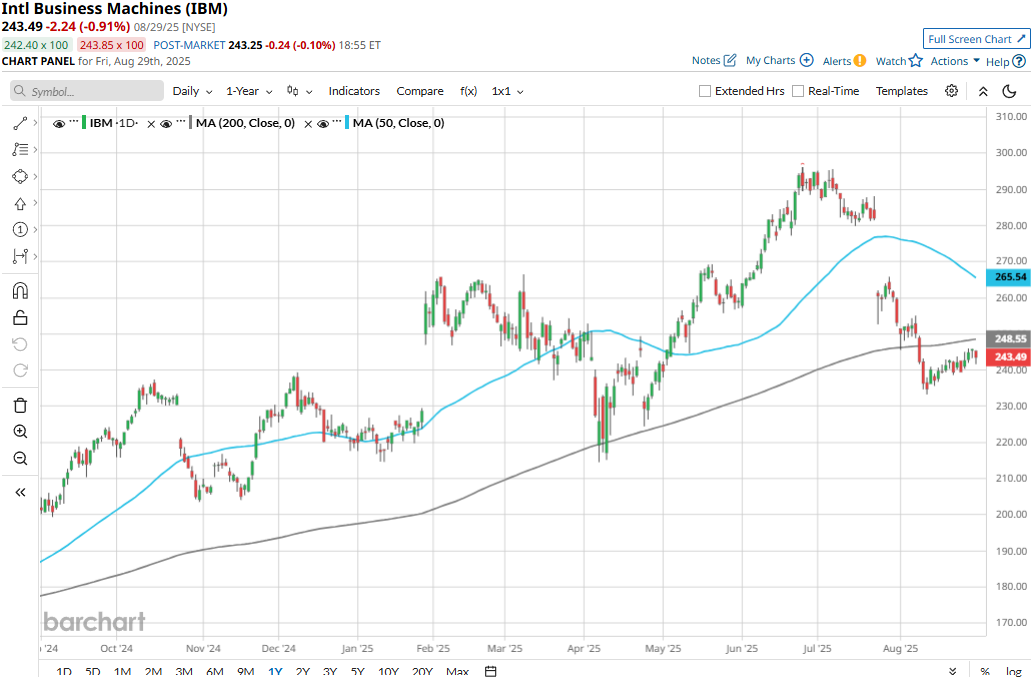
Task: Select the up arrow marker tool
Action: (x=20, y=203)
